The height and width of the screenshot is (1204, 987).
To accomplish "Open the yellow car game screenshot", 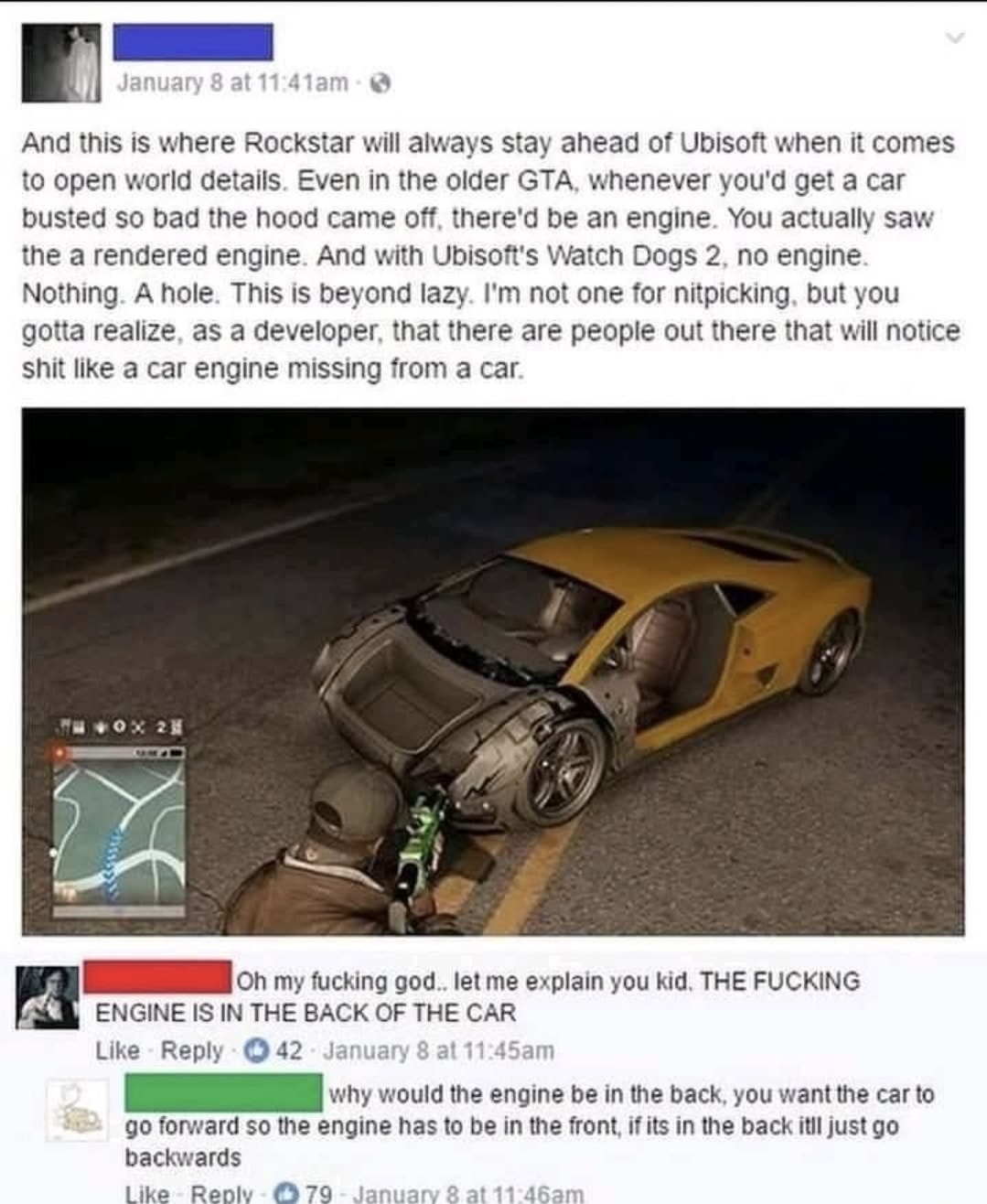I will tap(493, 671).
